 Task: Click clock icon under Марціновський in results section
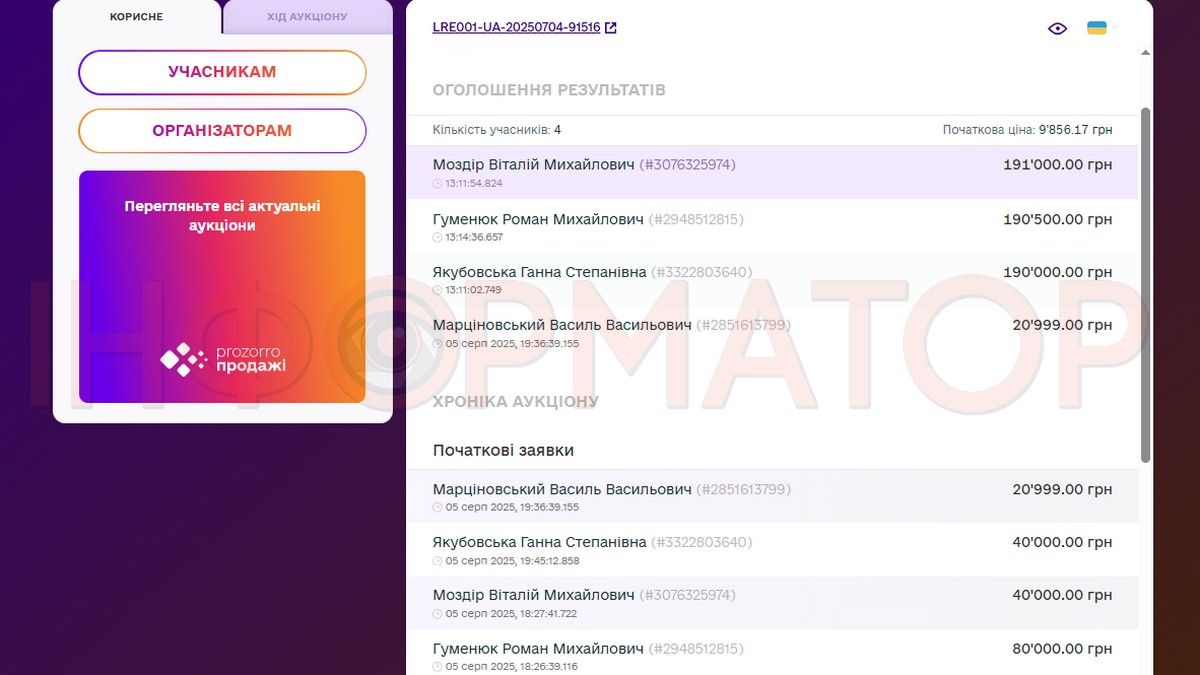437,344
